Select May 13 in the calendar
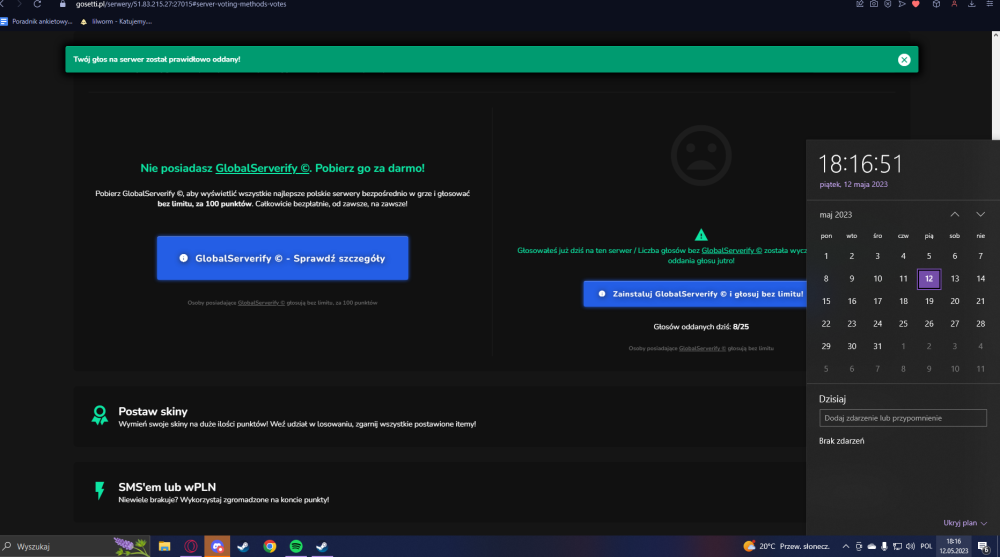This screenshot has width=1000, height=557. tap(955, 279)
